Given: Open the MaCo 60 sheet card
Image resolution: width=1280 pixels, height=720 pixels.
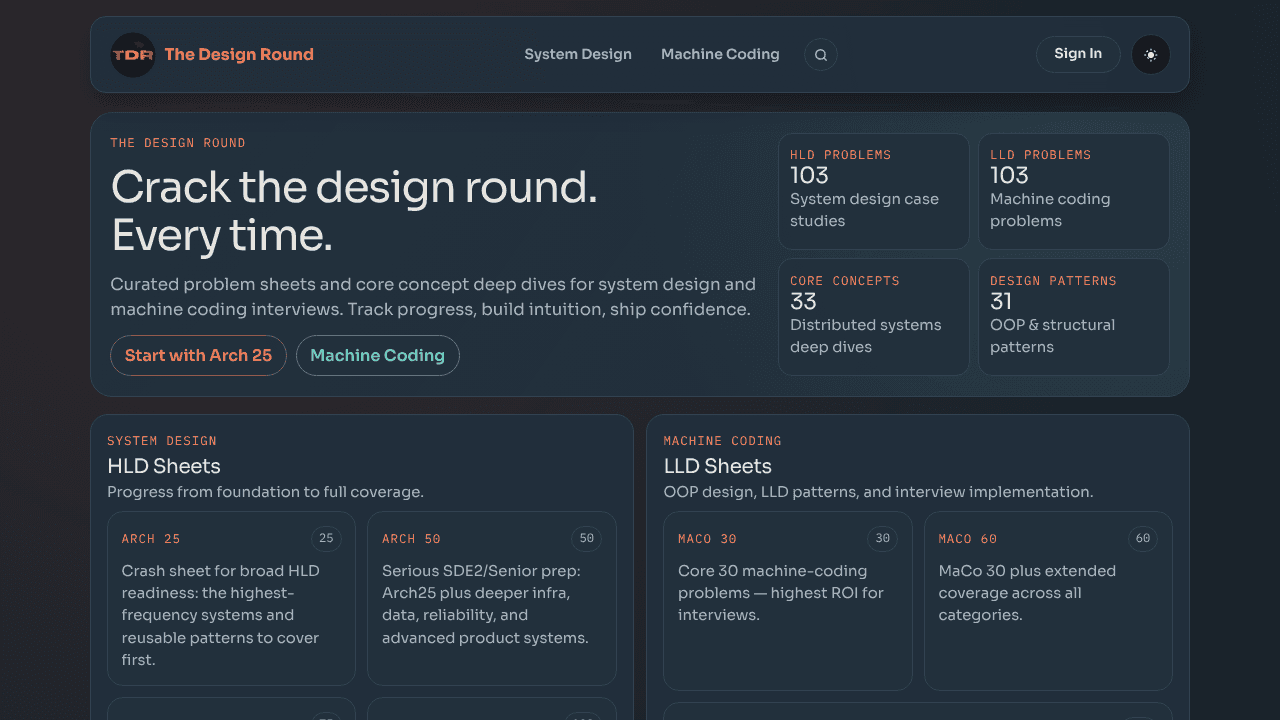Looking at the screenshot, I should tap(1048, 601).
